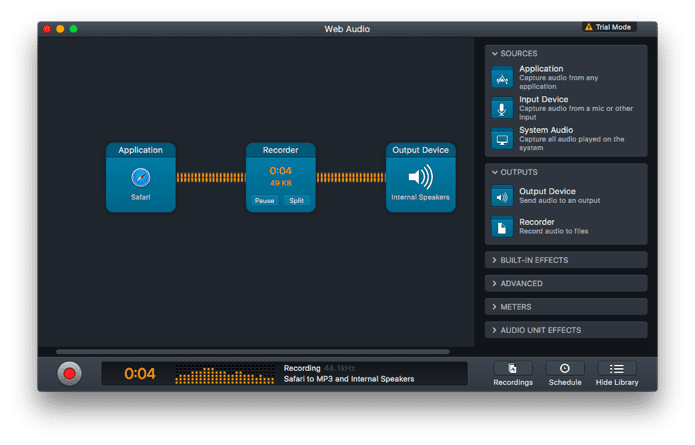The width and height of the screenshot is (695, 445).
Task: Click the speaker icon in Output Device block
Action: click(420, 177)
